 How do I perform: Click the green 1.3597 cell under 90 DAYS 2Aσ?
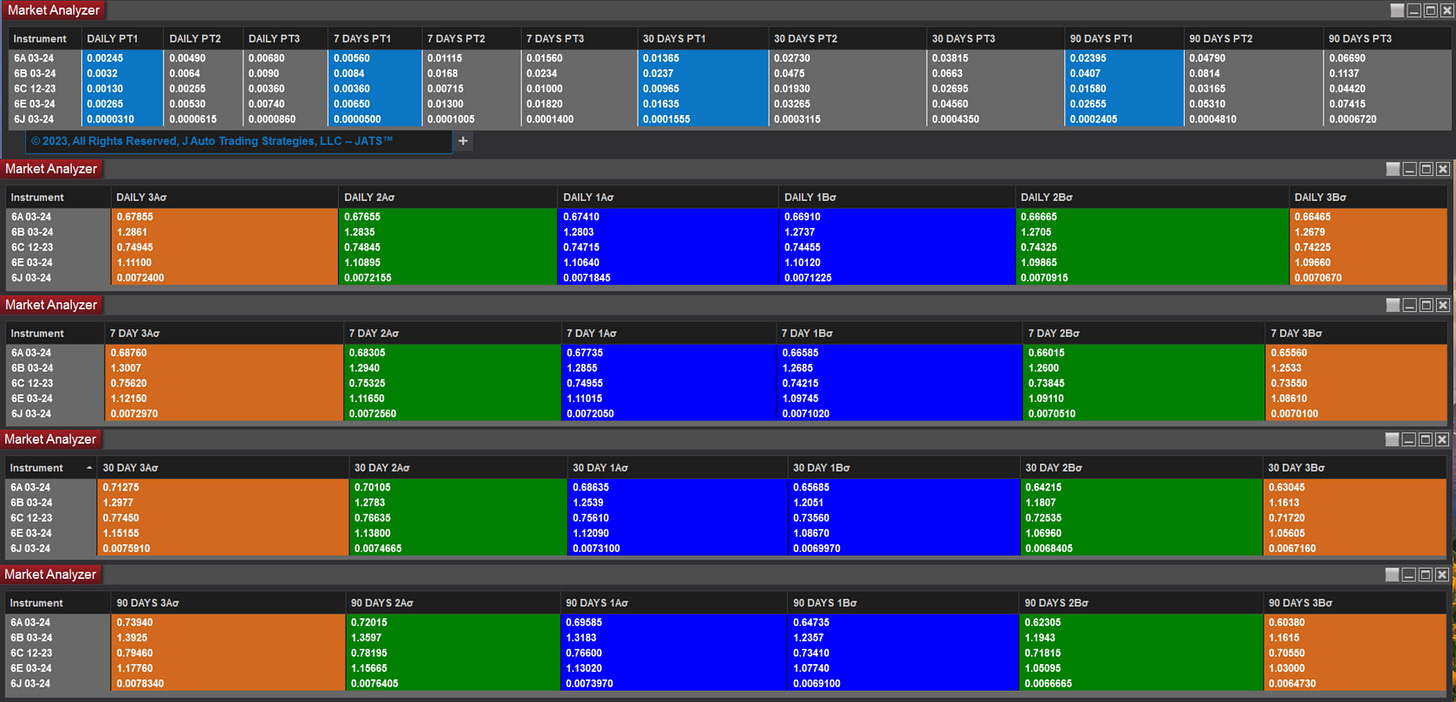(x=453, y=638)
